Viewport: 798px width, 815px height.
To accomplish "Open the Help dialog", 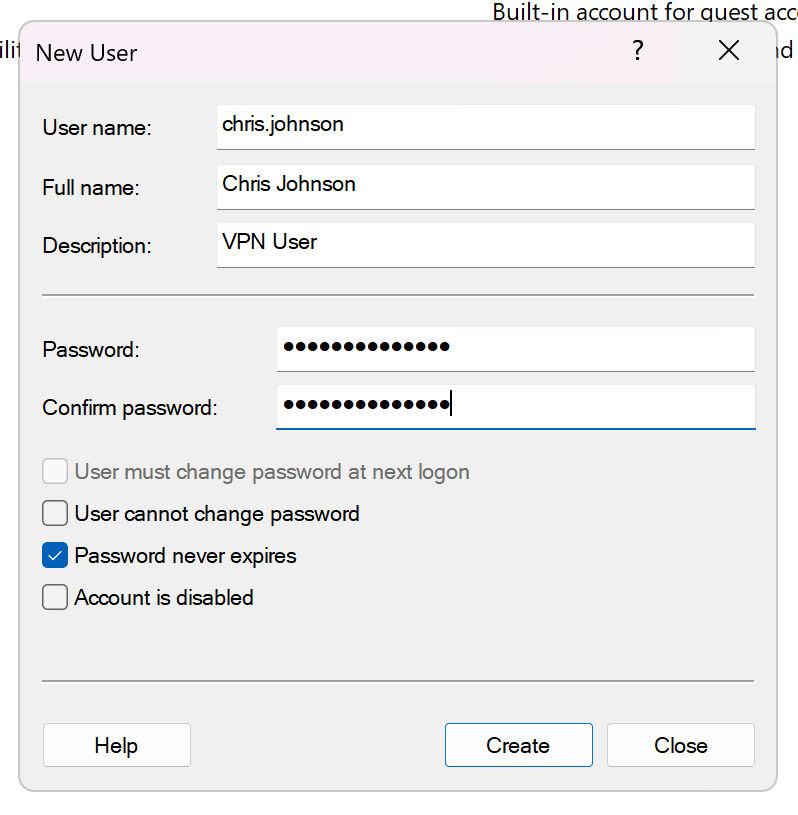I will point(116,745).
